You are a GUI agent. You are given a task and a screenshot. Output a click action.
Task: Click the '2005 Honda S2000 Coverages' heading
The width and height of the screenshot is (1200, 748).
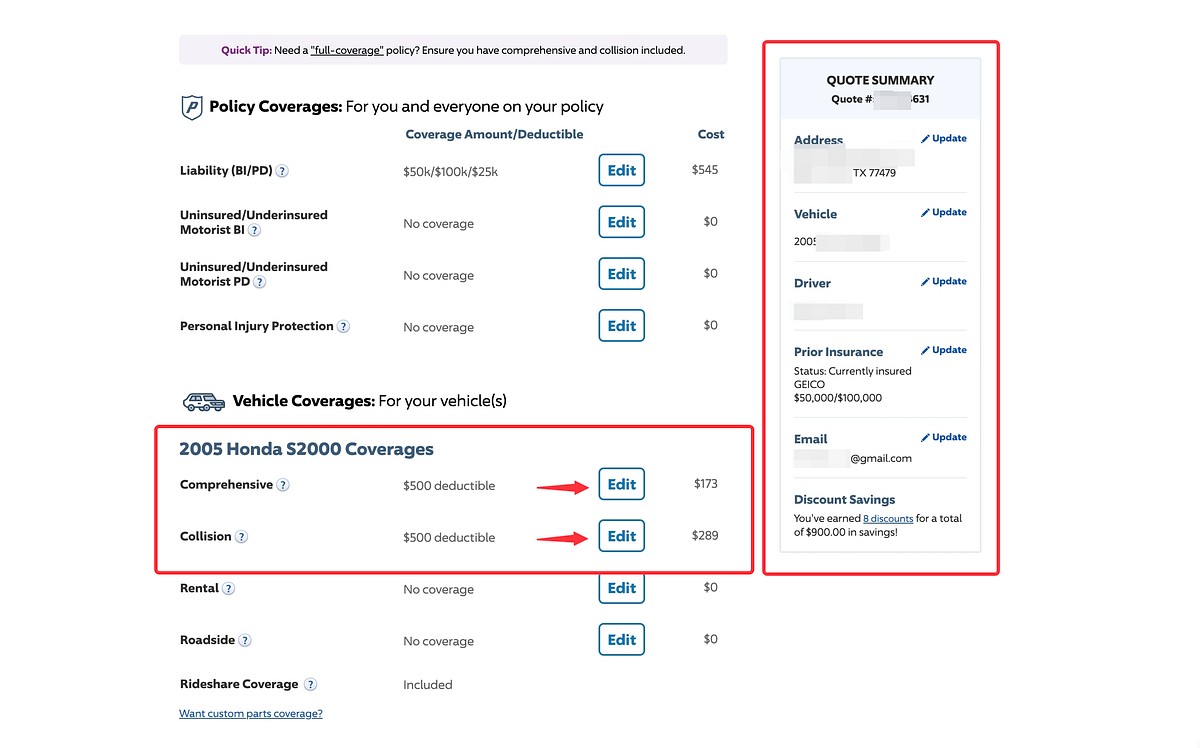306,450
